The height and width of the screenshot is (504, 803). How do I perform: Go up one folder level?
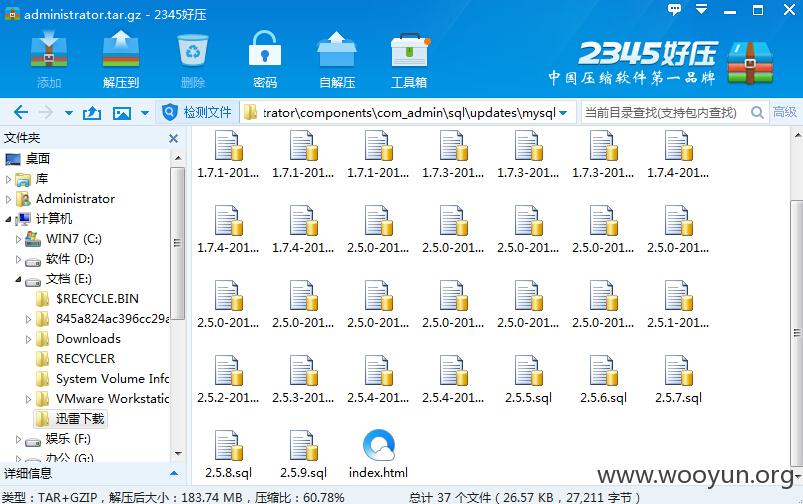(x=92, y=113)
